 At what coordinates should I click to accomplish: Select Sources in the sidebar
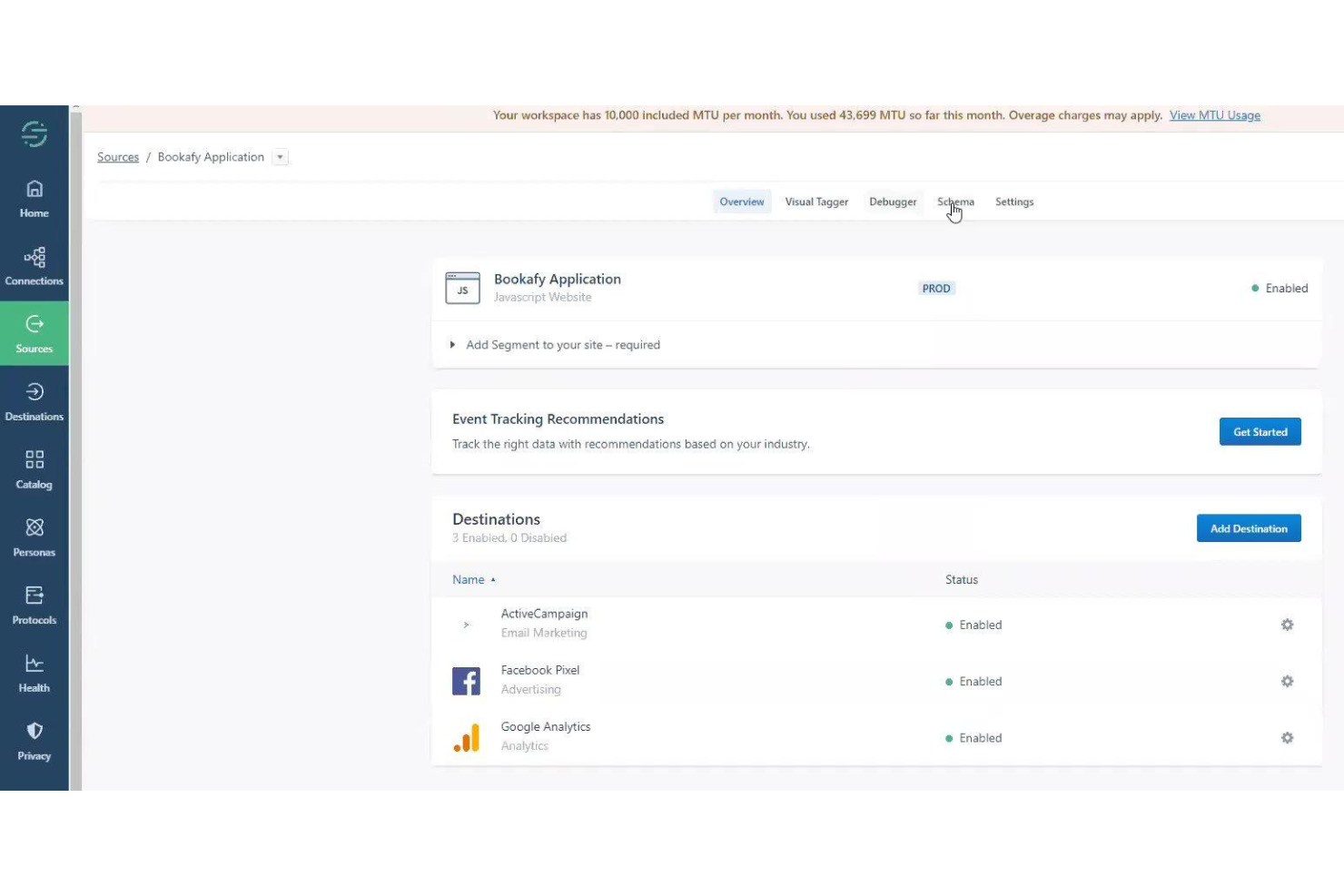35,334
